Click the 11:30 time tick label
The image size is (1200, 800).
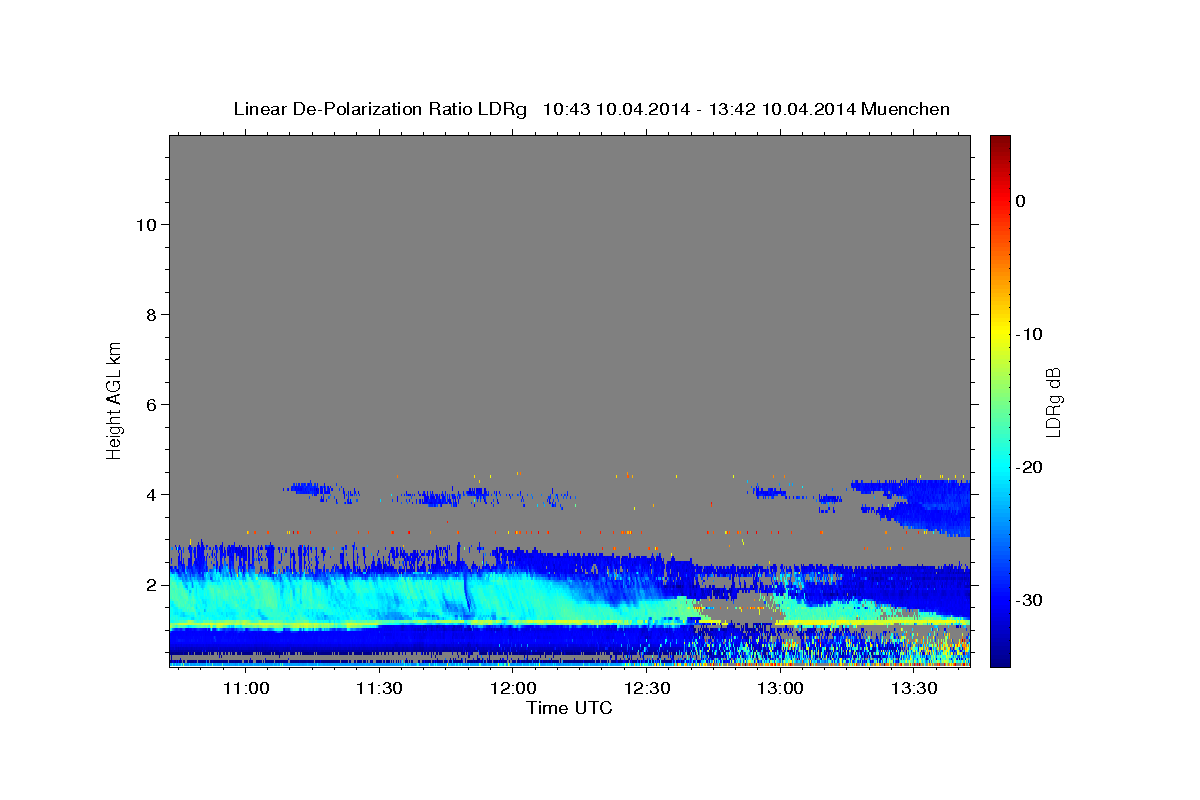click(380, 688)
